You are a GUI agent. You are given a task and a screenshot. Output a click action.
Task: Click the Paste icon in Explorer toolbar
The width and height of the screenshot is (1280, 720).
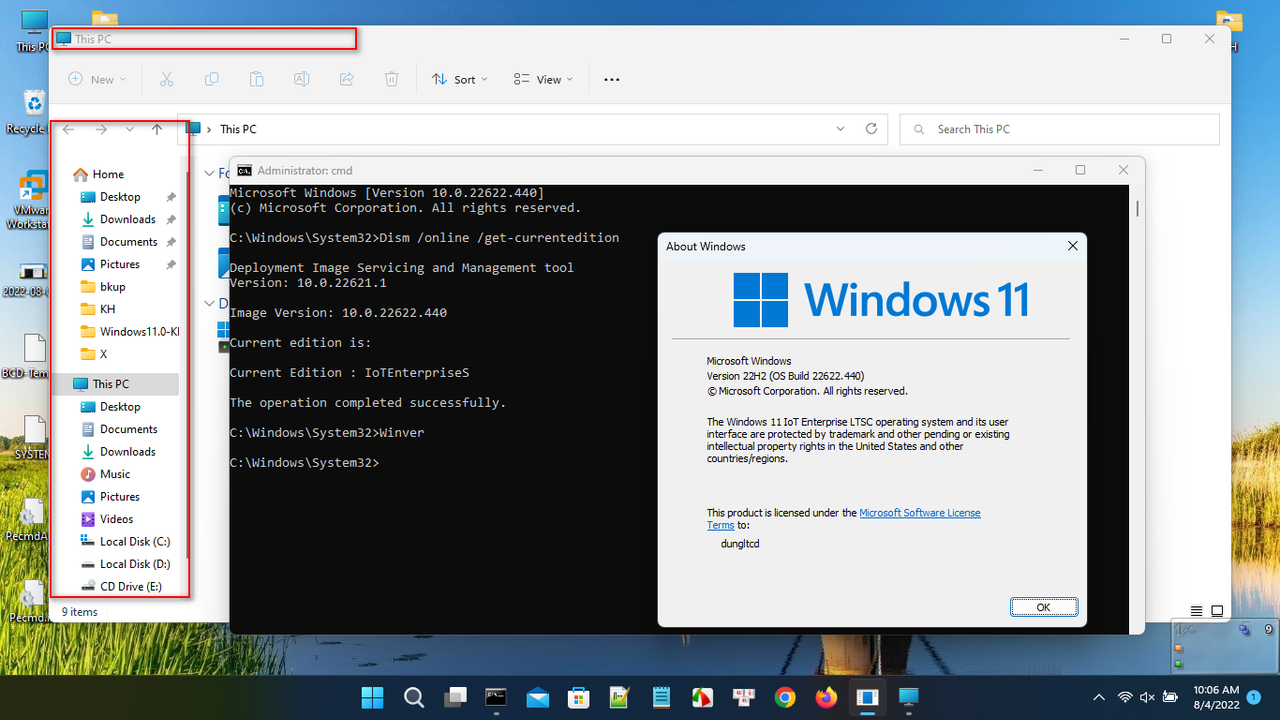pyautogui.click(x=257, y=79)
